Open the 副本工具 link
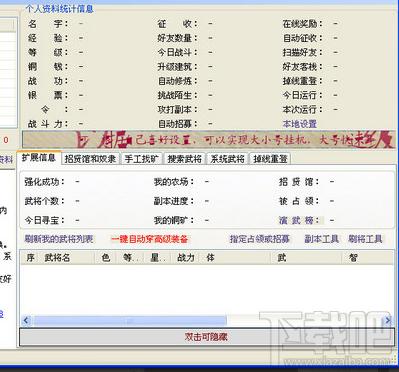Image resolution: width=399 pixels, height=372 pixels. point(321,239)
